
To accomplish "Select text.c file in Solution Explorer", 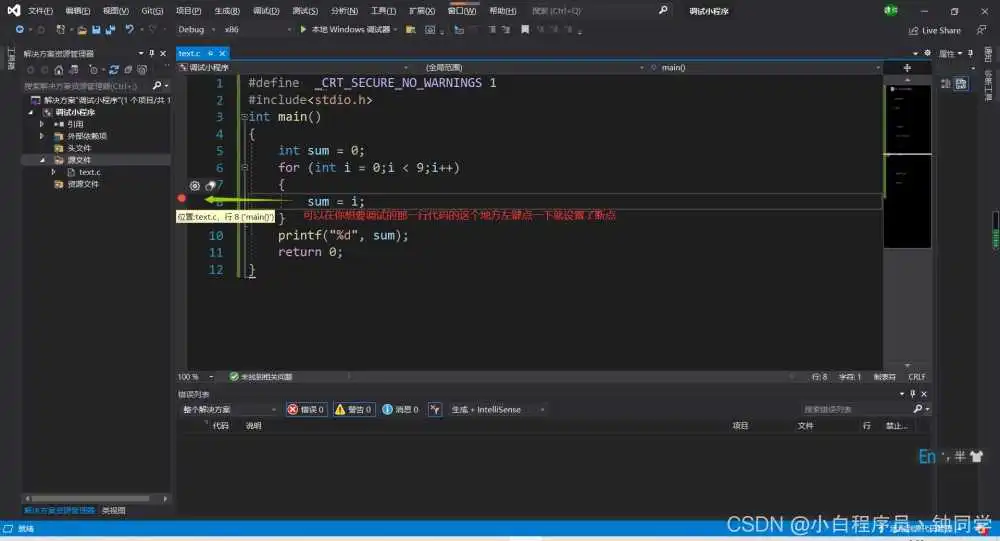I will click(89, 172).
